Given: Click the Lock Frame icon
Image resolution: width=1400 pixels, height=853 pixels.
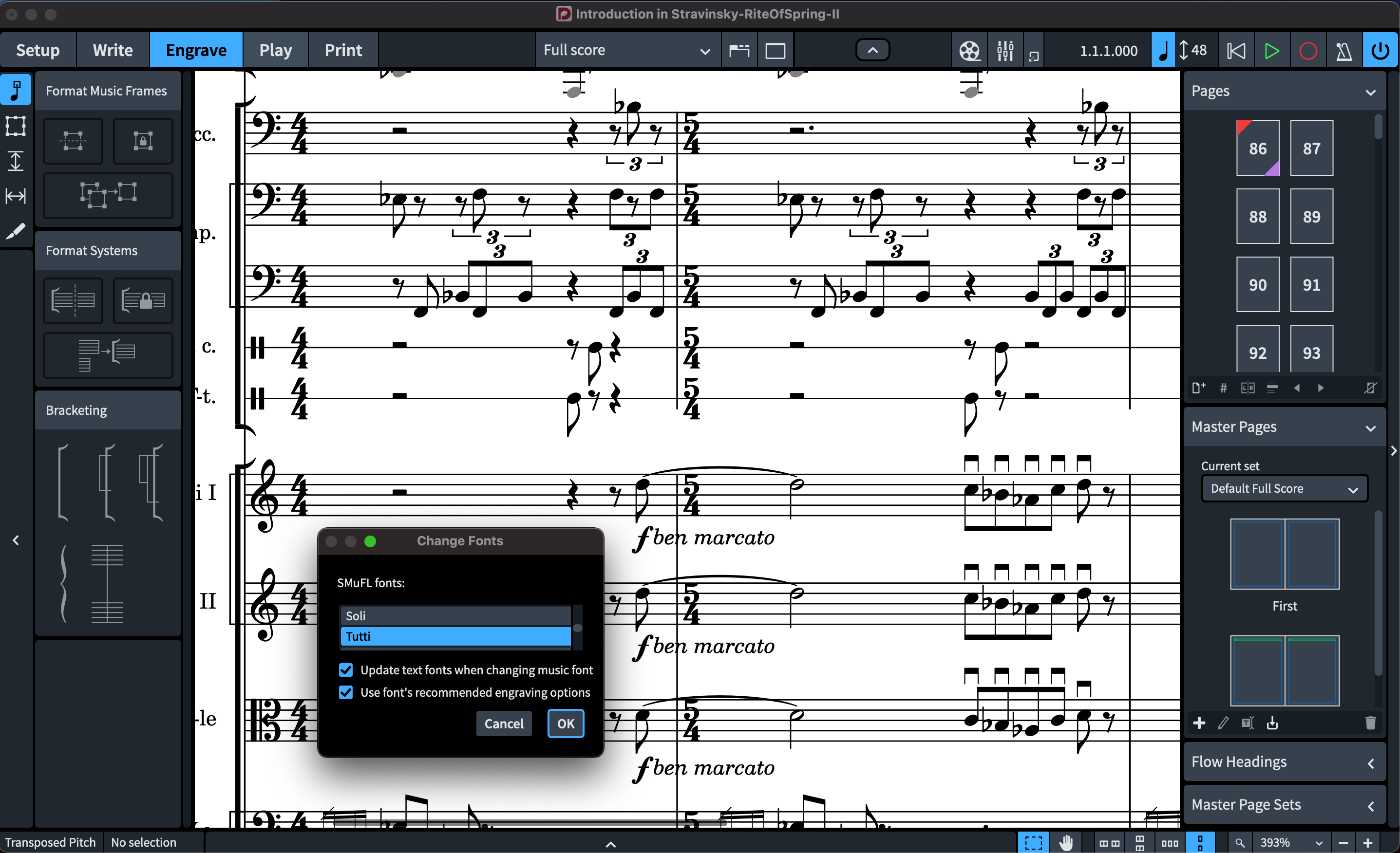Looking at the screenshot, I should [143, 140].
